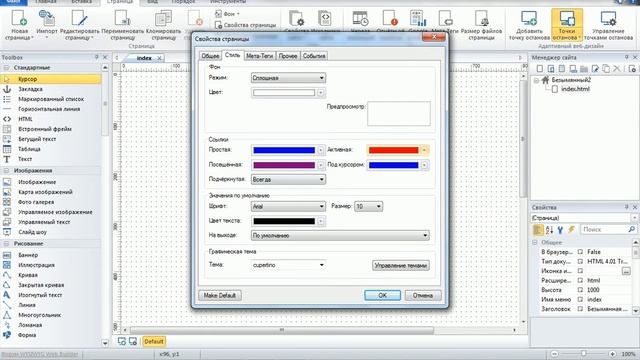Switch to the Прочее dialog tab
This screenshot has height=360, width=640.
click(288, 56)
